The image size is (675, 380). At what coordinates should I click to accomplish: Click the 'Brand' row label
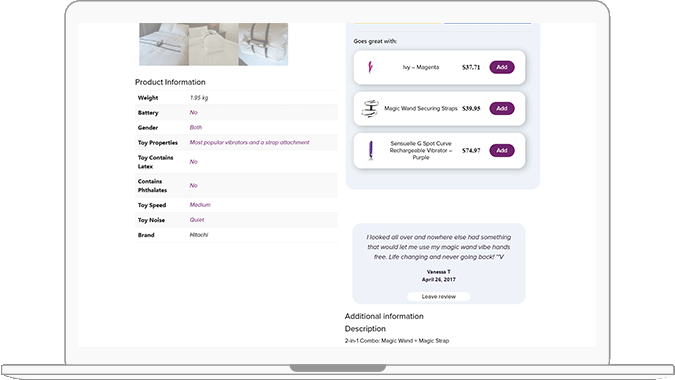click(146, 235)
